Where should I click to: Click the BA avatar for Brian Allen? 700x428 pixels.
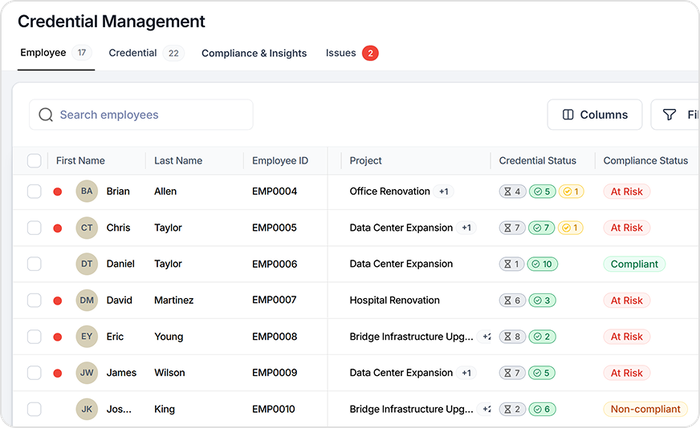tap(87, 191)
